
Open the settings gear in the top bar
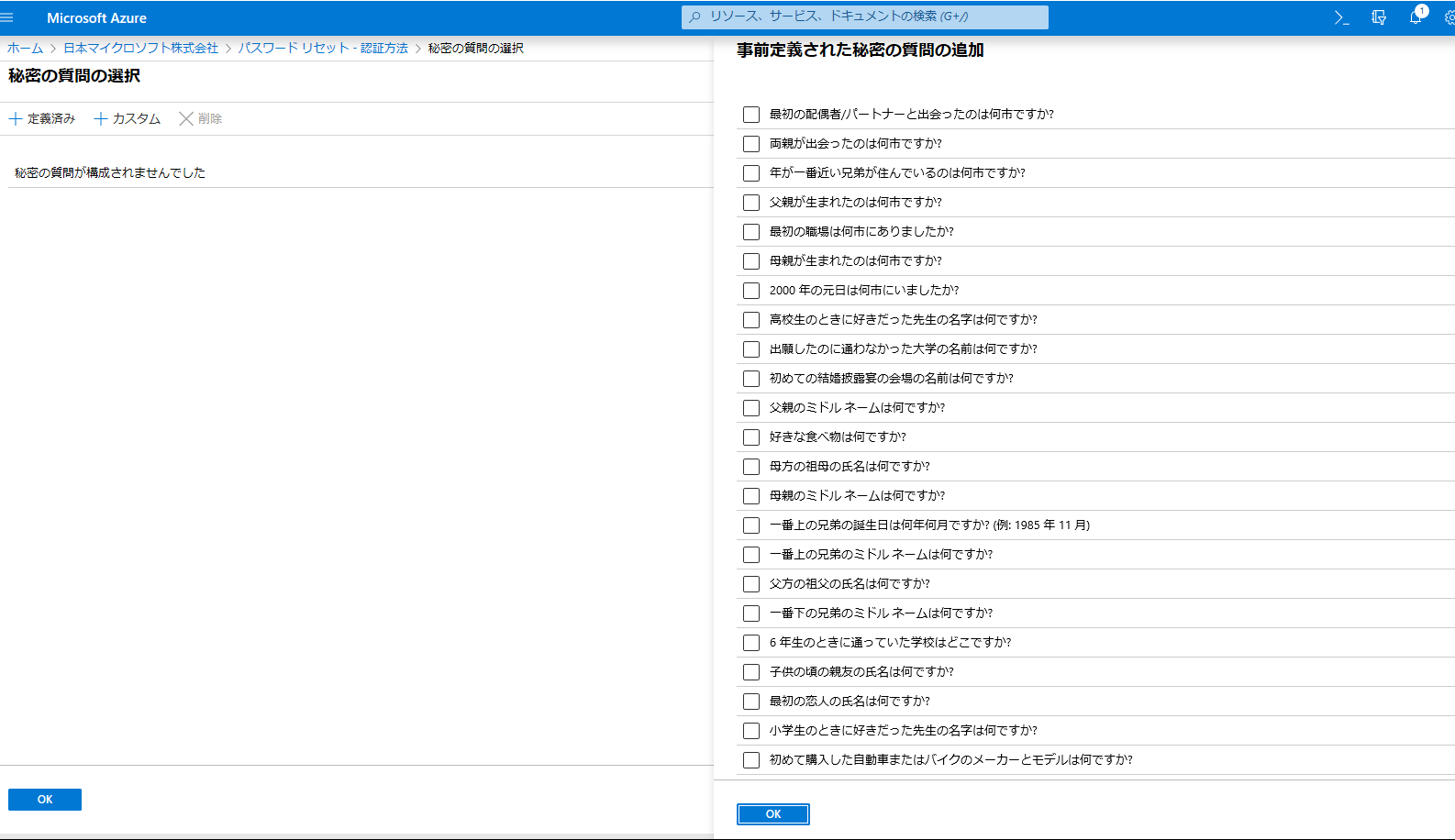[1449, 17]
